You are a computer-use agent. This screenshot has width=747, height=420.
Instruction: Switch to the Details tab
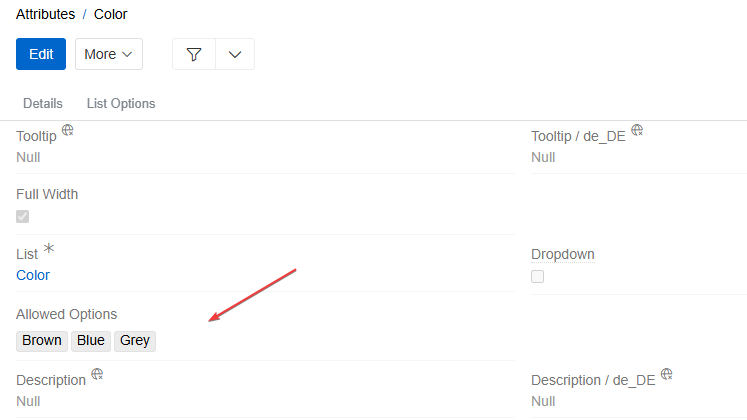pyautogui.click(x=43, y=103)
